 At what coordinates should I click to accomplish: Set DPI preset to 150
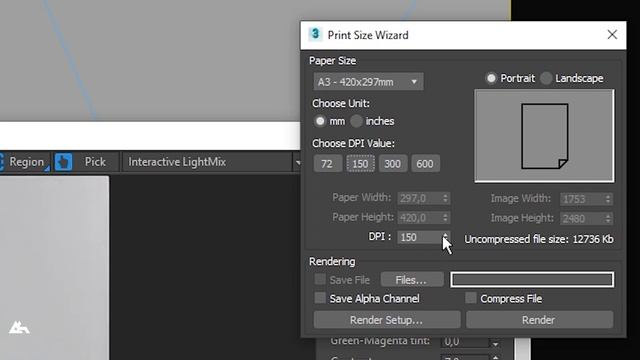click(360, 164)
